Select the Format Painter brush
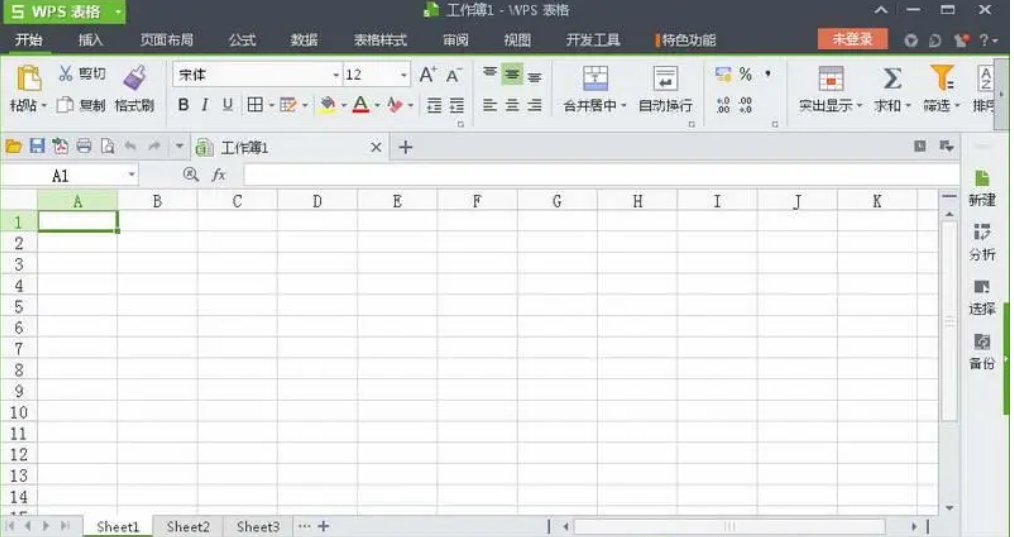 pyautogui.click(x=135, y=78)
